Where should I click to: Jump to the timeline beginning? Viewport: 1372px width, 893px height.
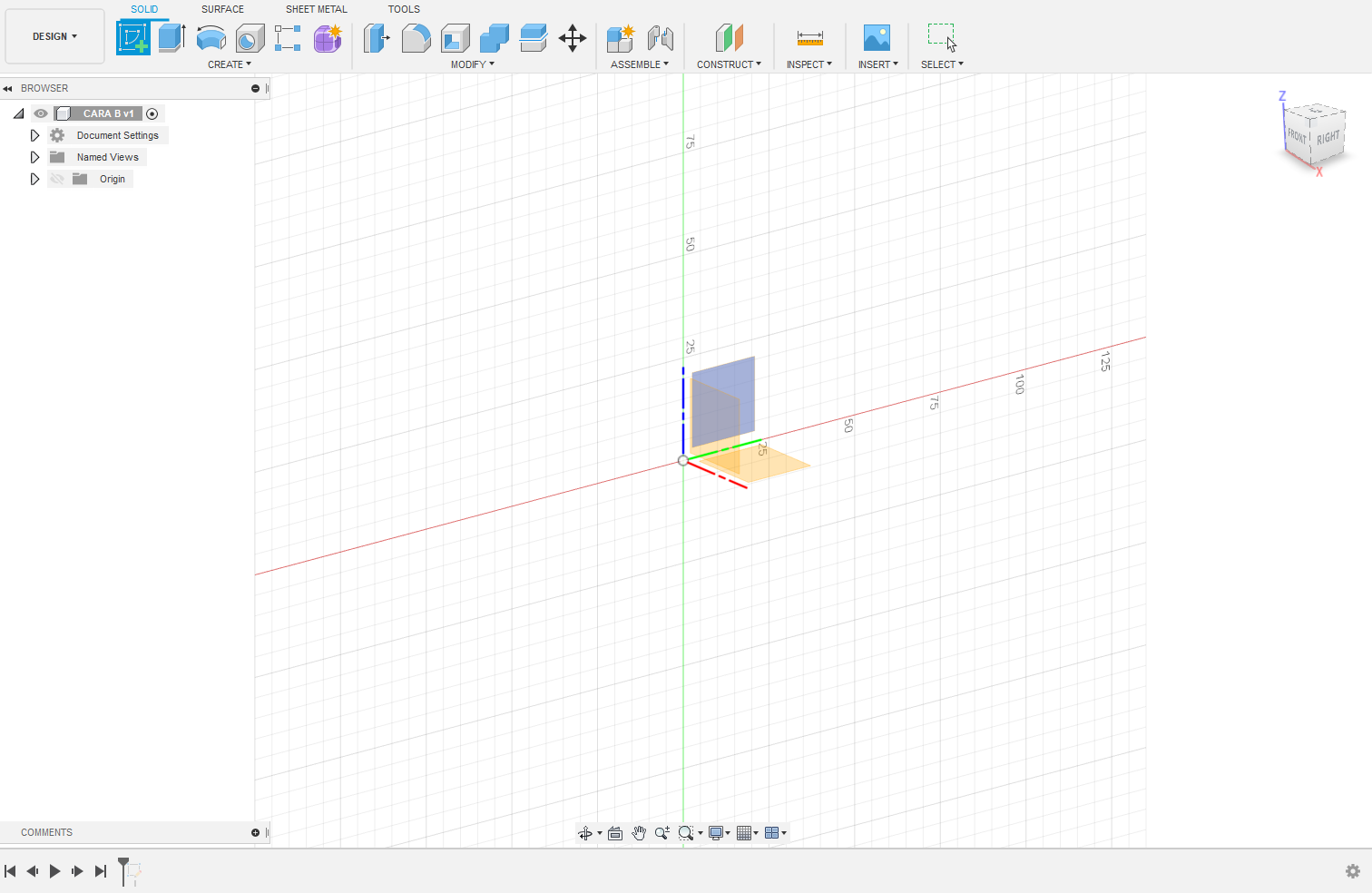10,871
